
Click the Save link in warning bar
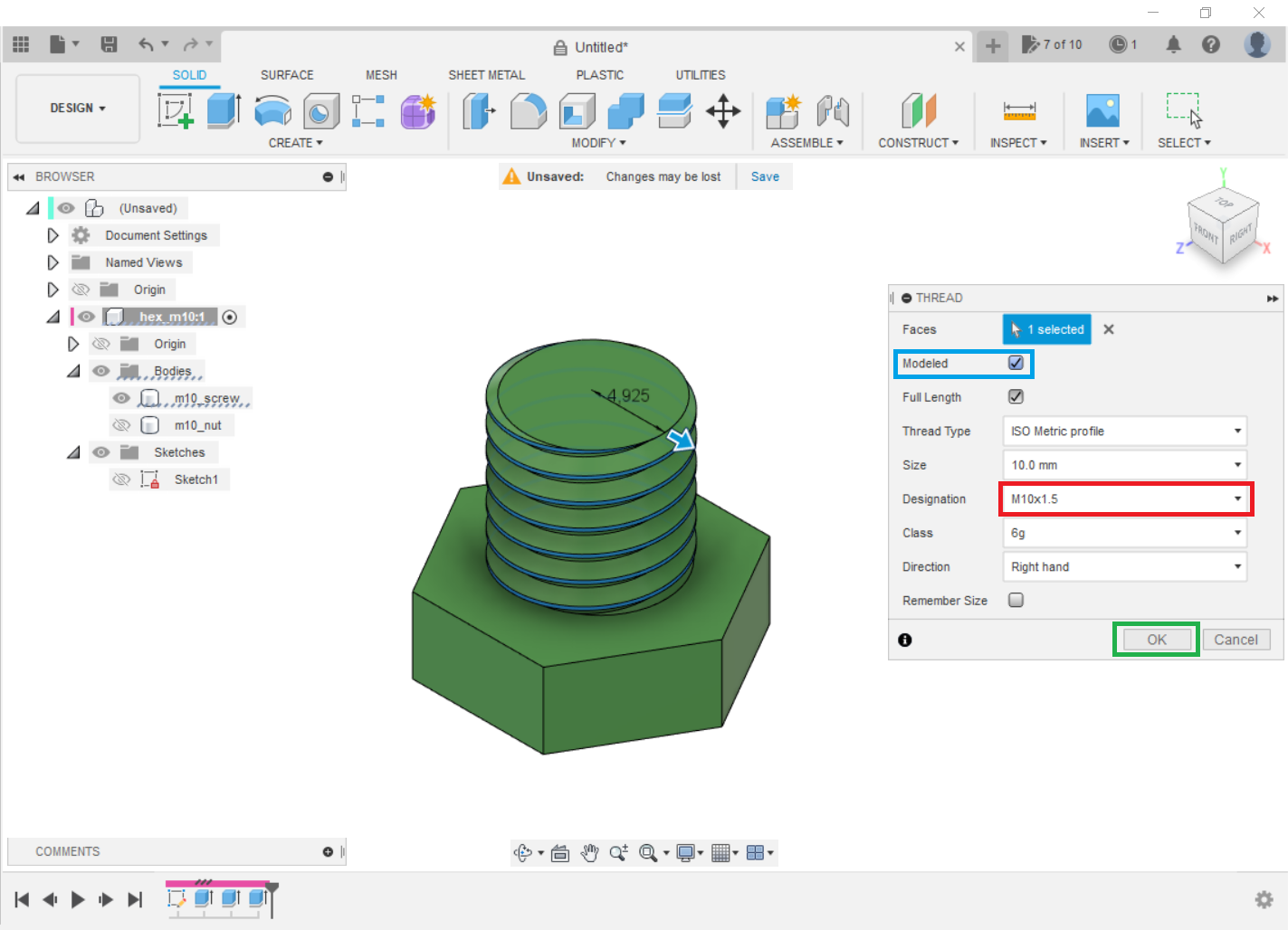[765, 176]
